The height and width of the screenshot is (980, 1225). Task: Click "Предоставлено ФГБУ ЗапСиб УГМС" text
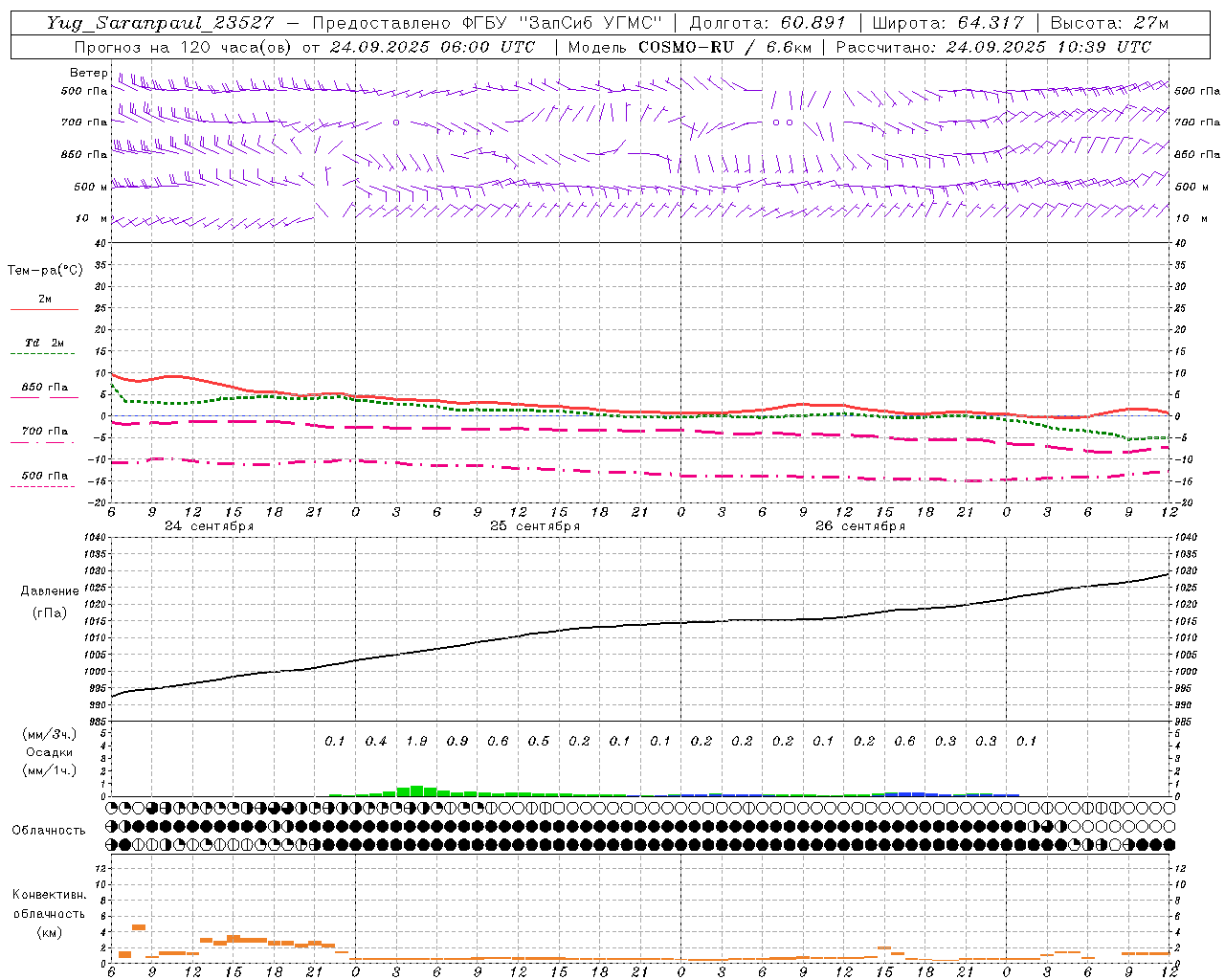pyautogui.click(x=487, y=23)
